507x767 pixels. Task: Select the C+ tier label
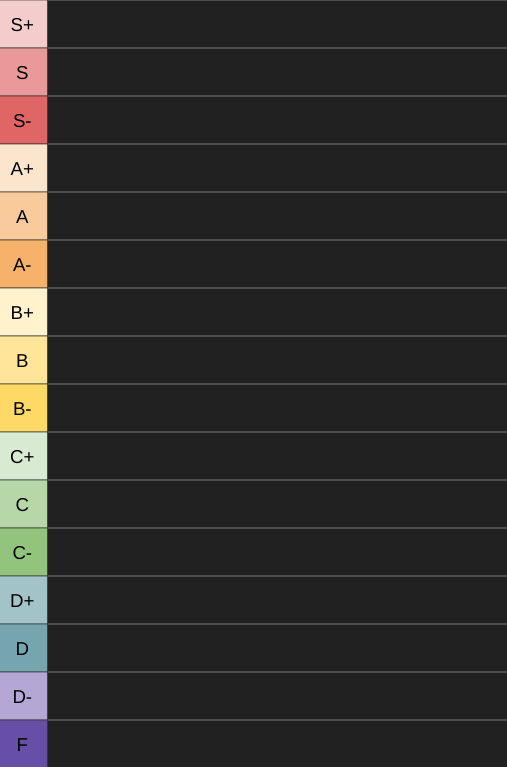click(23, 455)
